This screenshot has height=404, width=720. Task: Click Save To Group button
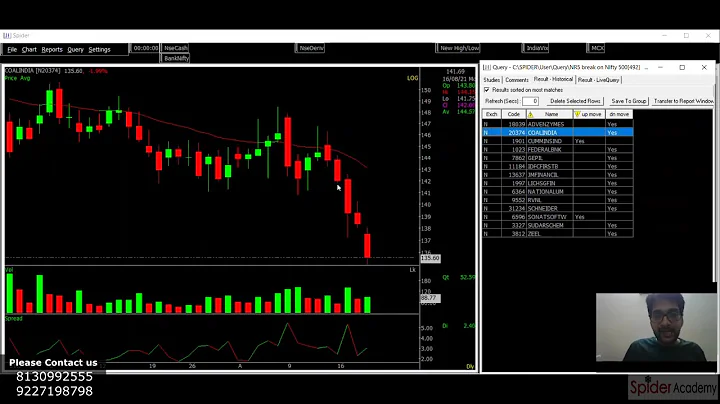coord(628,101)
